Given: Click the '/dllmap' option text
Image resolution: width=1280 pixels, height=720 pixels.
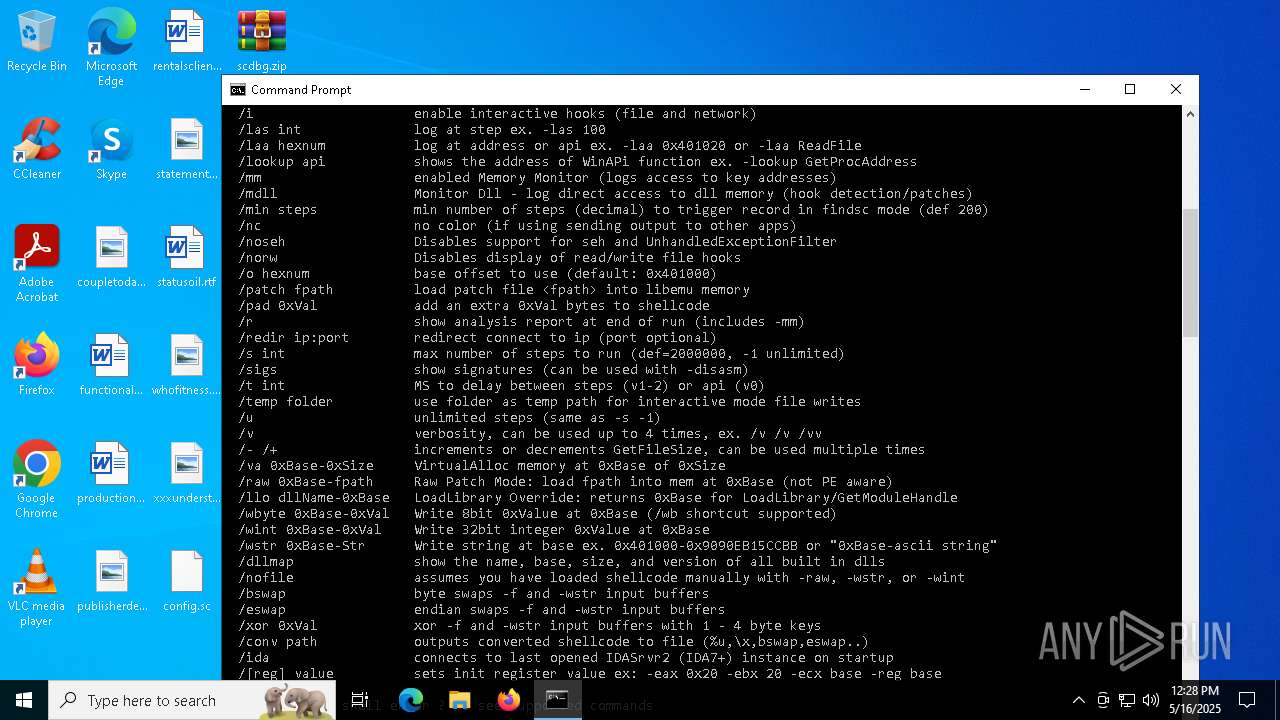Looking at the screenshot, I should pos(265,561).
